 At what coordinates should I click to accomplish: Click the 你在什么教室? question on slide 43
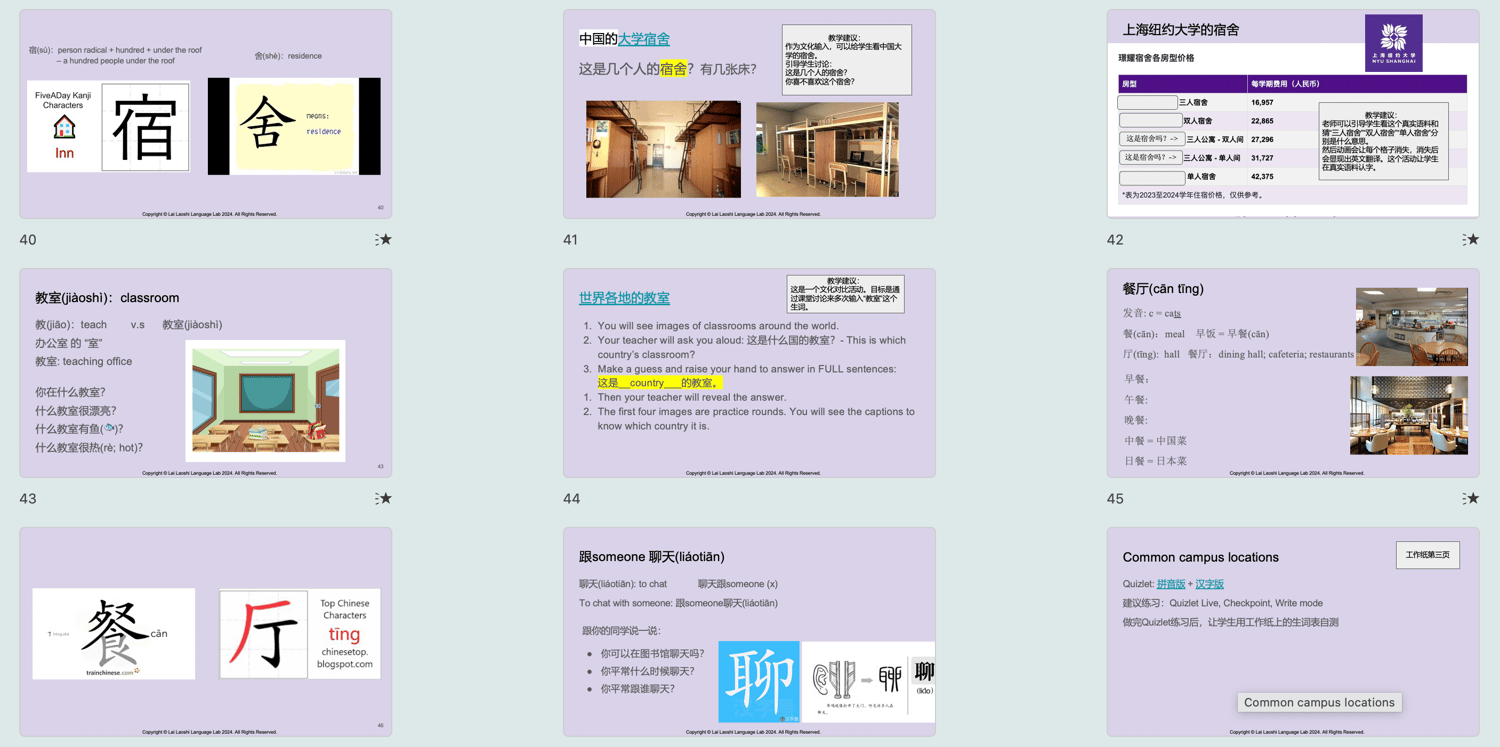tap(70, 393)
